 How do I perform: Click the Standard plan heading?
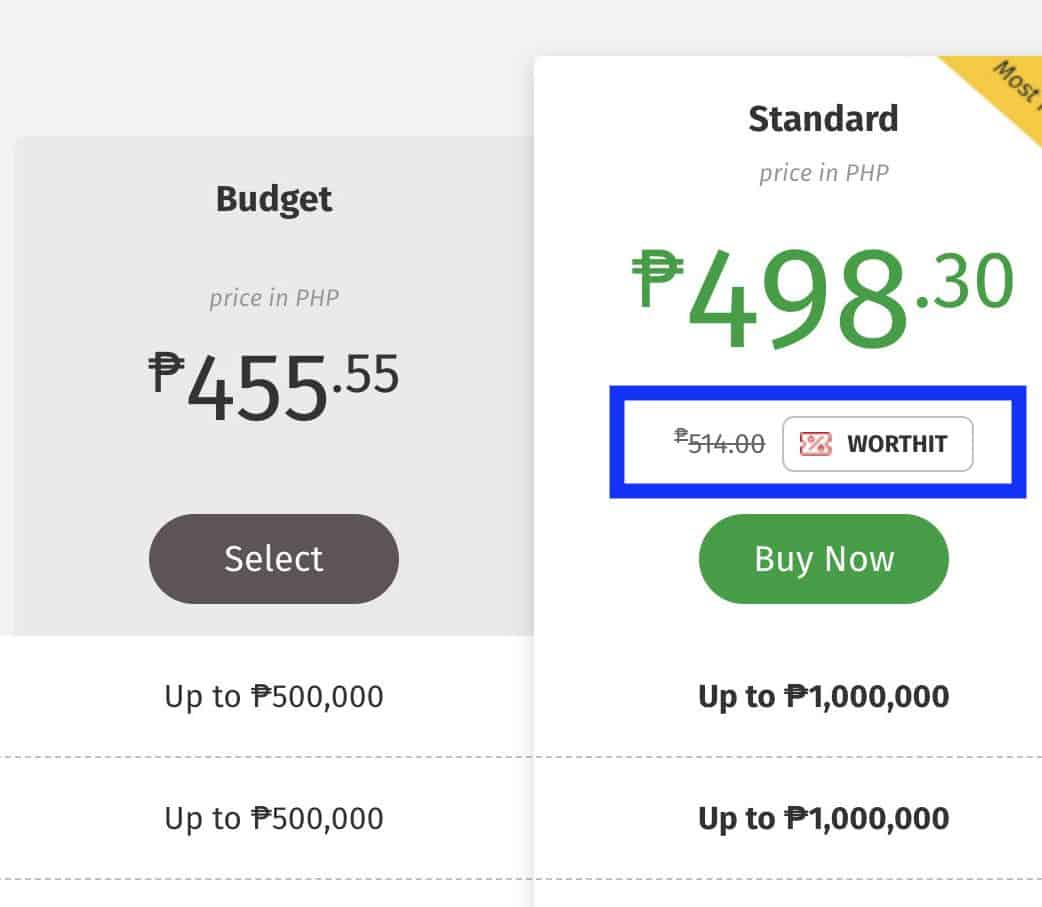coord(823,119)
